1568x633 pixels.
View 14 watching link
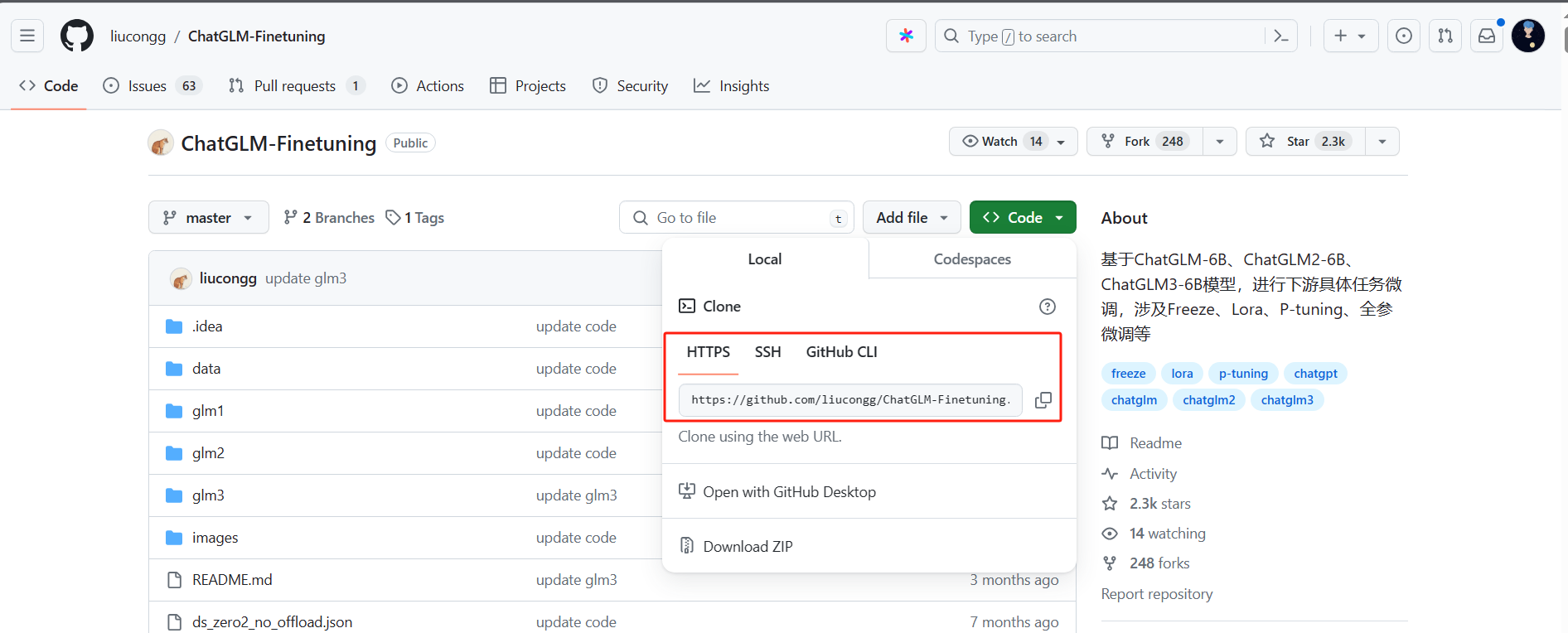[1154, 534]
